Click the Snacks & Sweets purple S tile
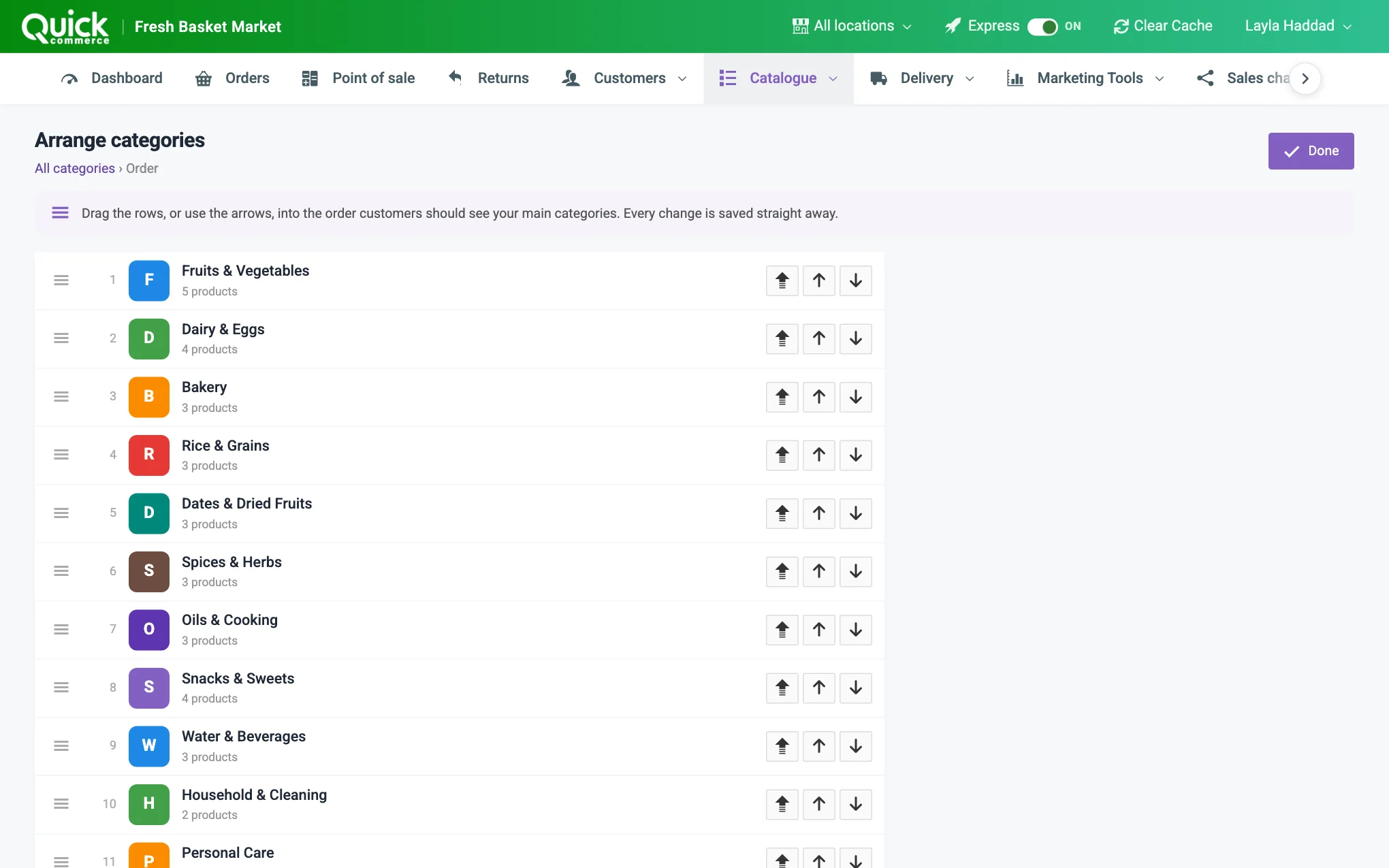Screen dimensions: 1389x868 tap(149, 688)
